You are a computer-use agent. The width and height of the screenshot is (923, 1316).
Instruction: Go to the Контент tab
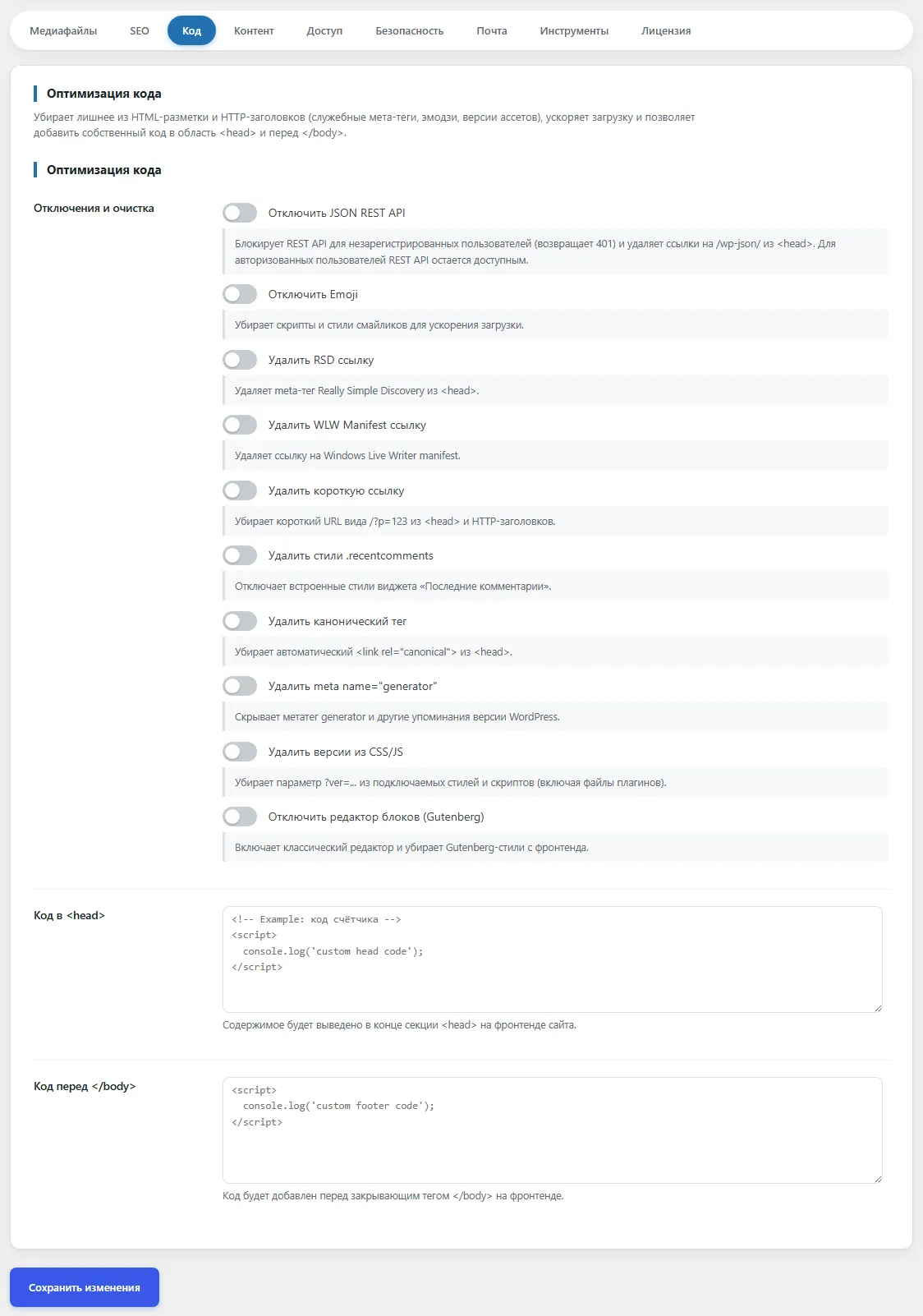point(254,31)
